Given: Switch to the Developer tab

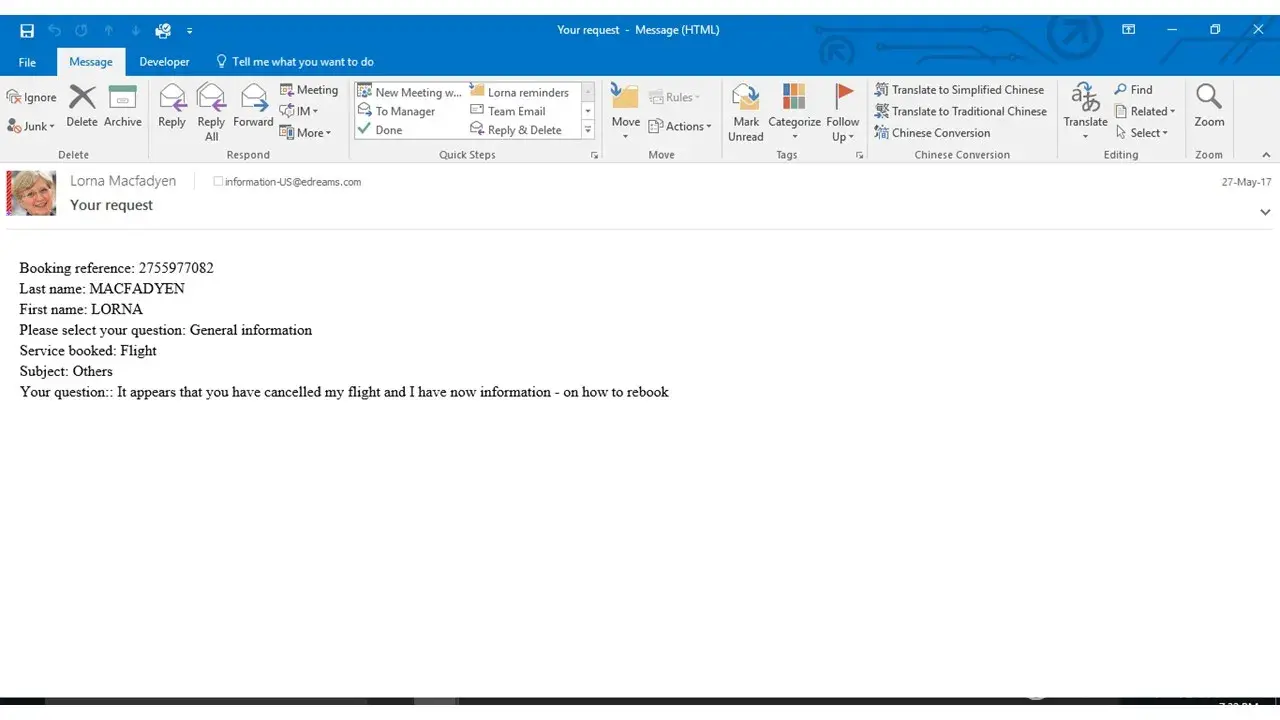Looking at the screenshot, I should 164,62.
